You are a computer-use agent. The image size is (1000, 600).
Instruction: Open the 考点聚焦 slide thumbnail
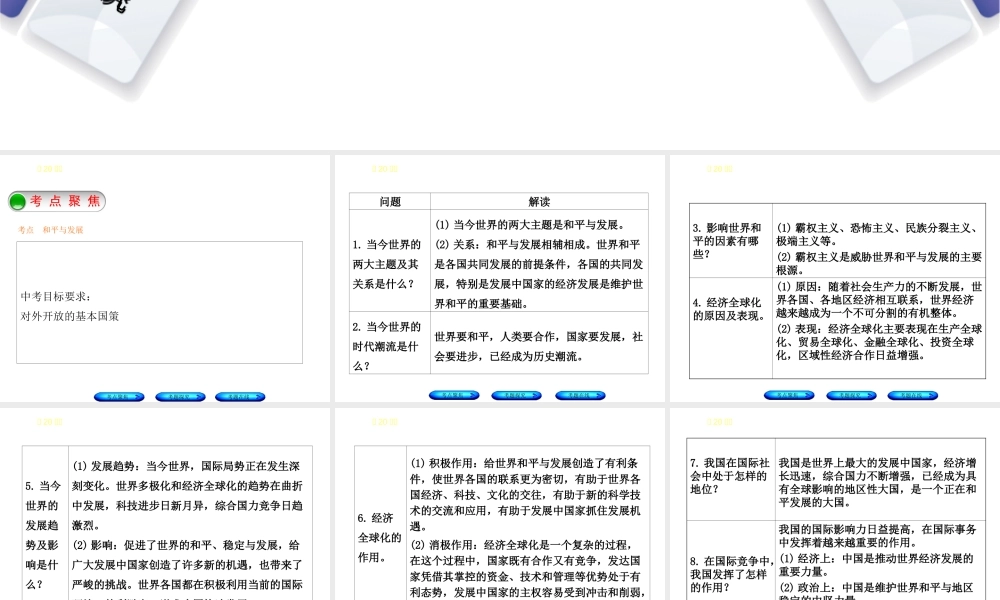165,278
